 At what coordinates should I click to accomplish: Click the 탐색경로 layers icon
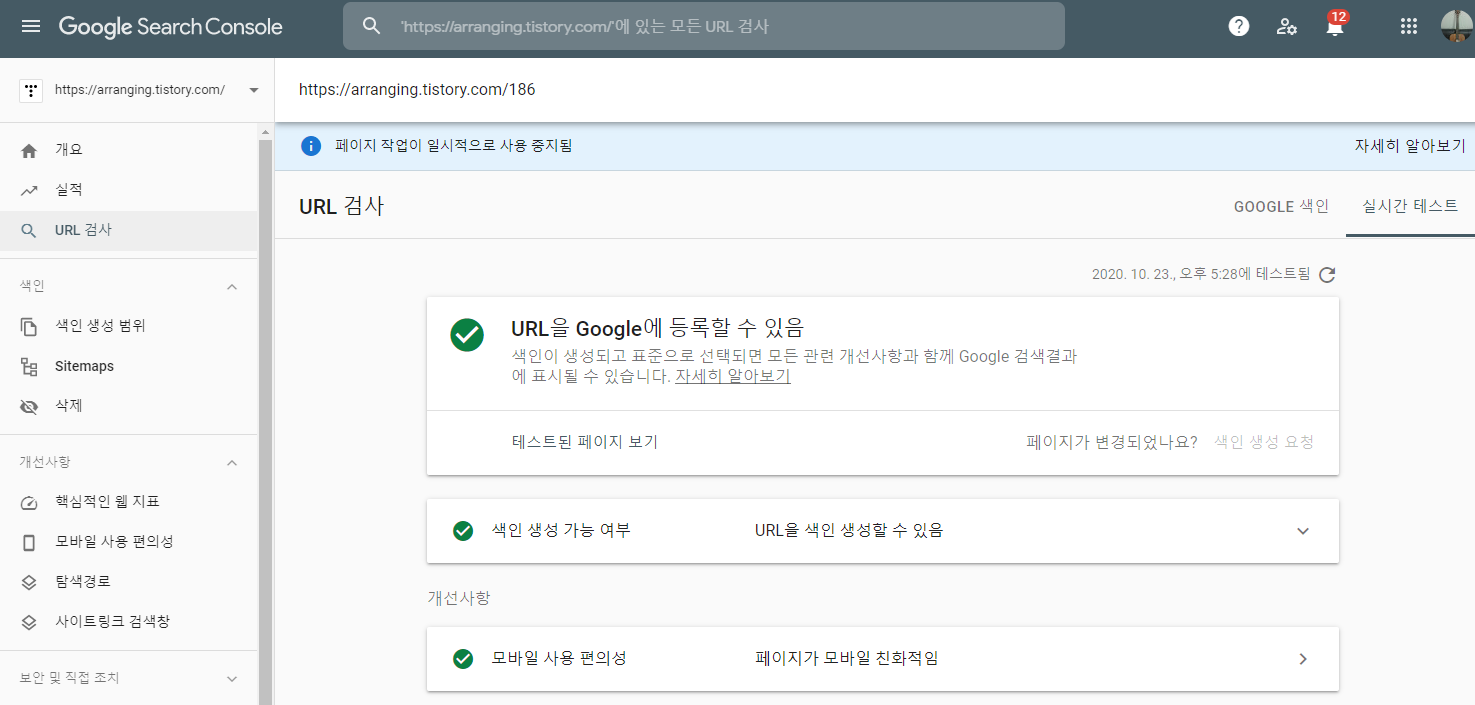click(x=29, y=582)
